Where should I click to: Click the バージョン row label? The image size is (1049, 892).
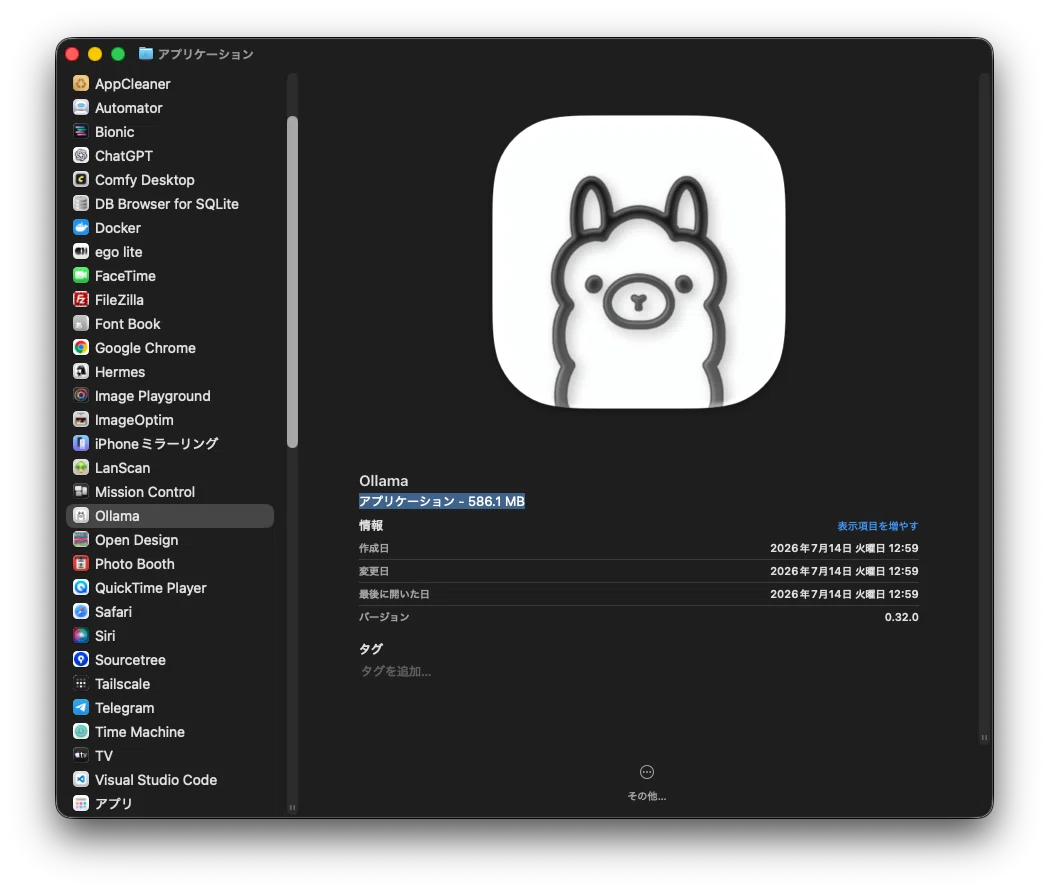(384, 617)
